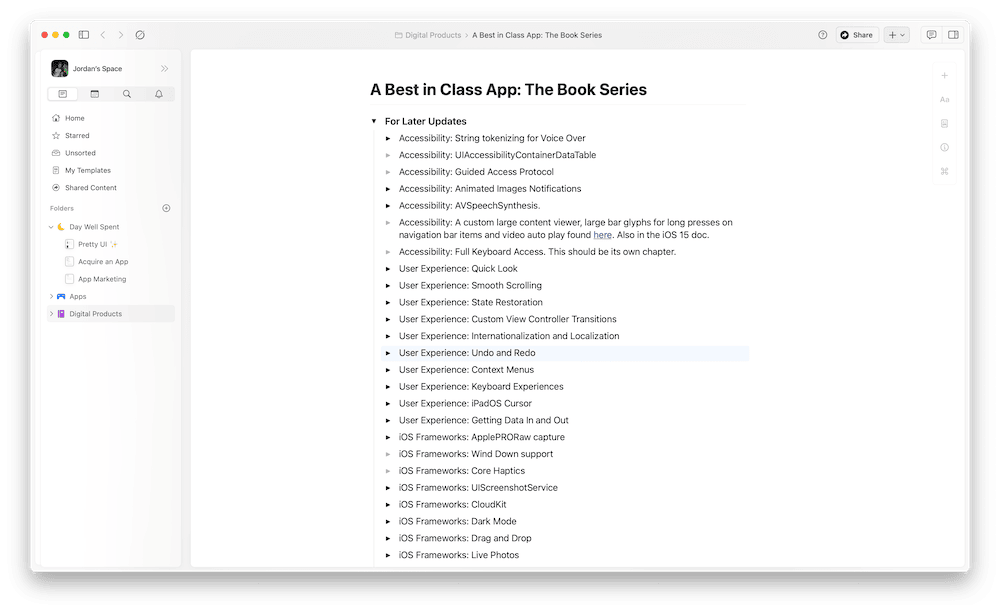
Task: Switch to the calendar tab in sidebar
Action: coord(94,94)
